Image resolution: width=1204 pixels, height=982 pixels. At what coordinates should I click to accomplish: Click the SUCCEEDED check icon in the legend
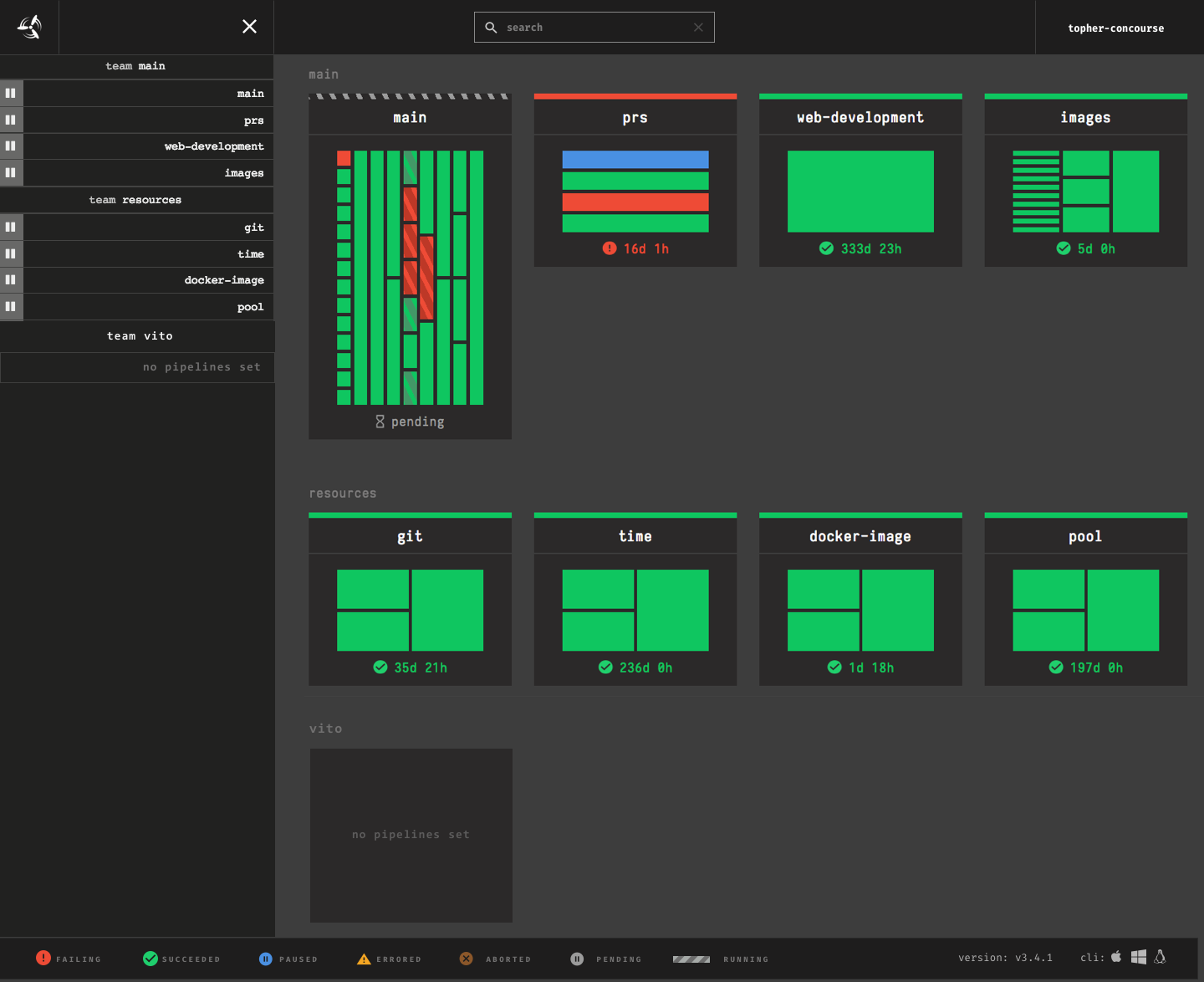[x=150, y=958]
